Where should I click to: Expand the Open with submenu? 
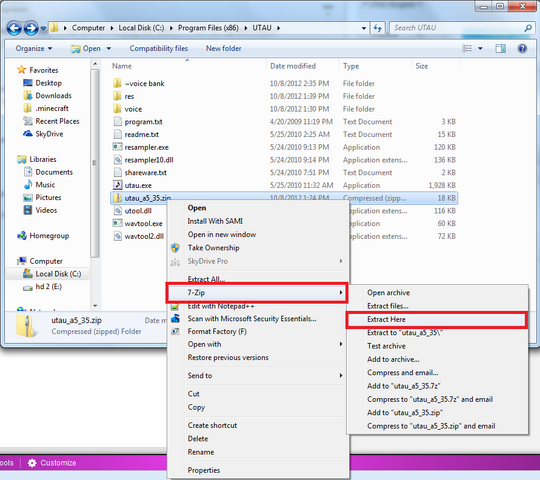(x=258, y=344)
